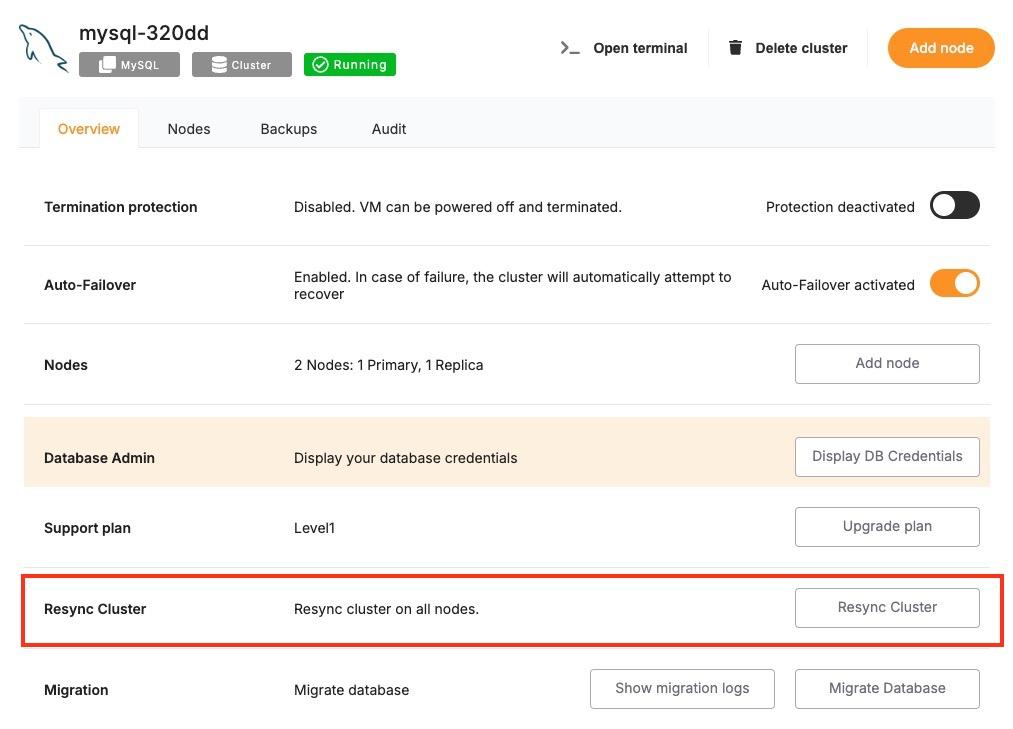Click the Cluster badge database icon

tap(219, 65)
